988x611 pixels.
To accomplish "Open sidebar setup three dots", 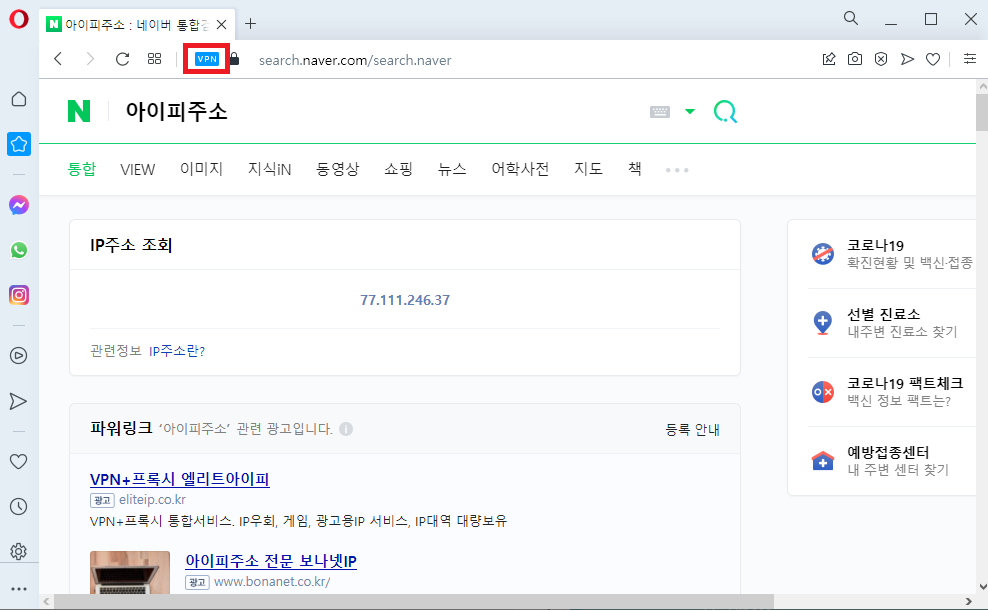I will [19, 589].
